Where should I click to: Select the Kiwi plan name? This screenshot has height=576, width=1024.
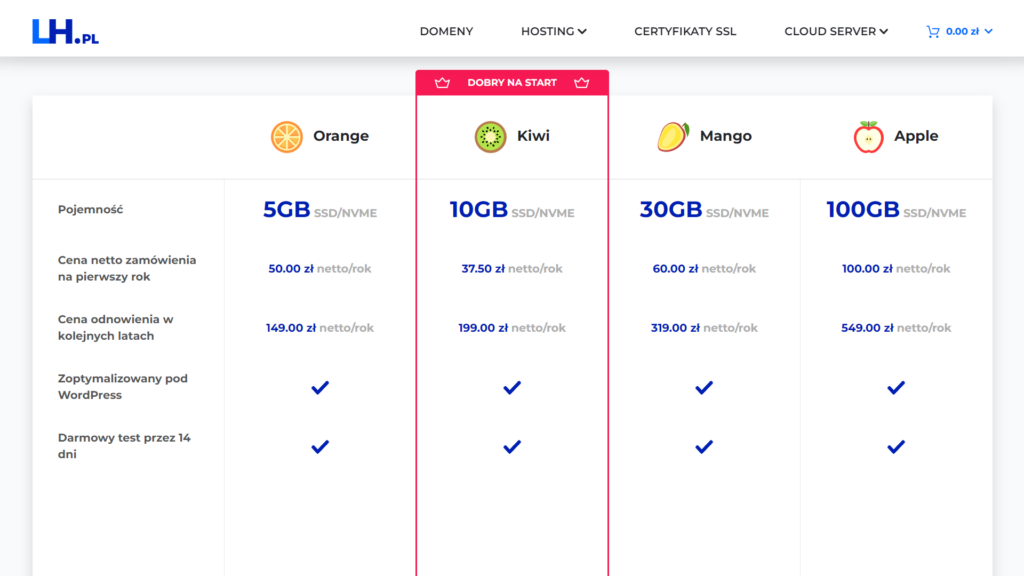coord(533,136)
